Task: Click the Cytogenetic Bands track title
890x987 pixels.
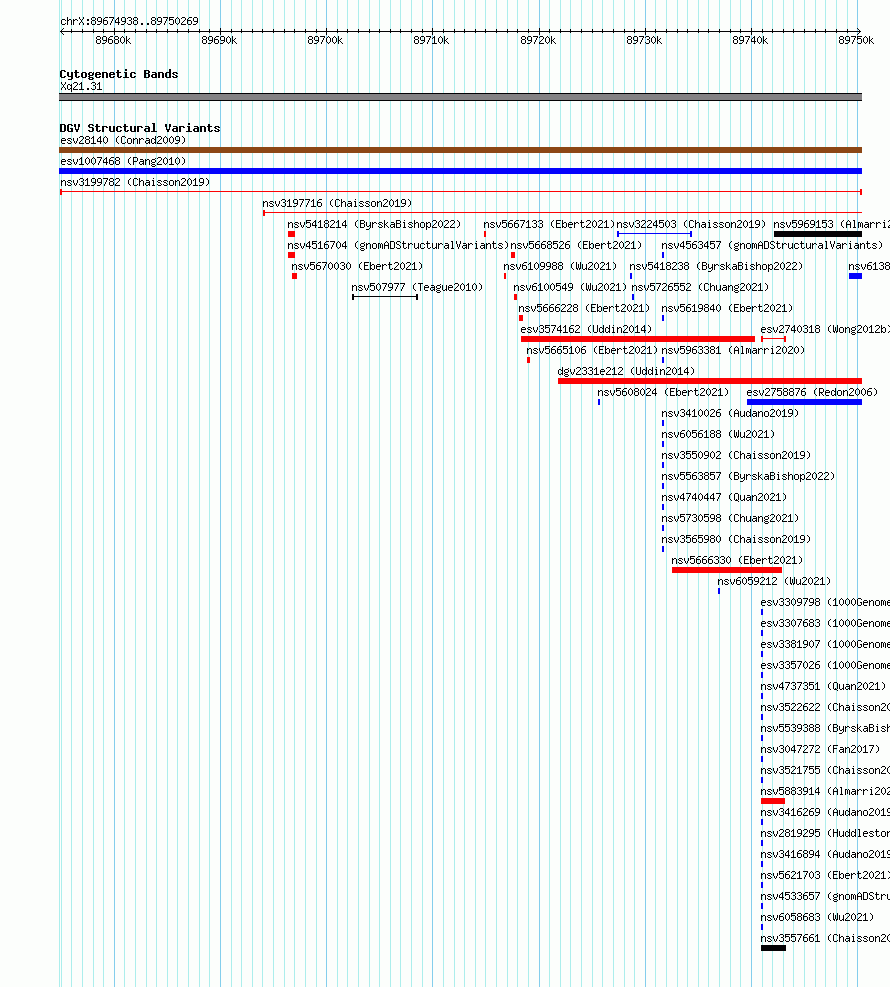Action: point(119,74)
